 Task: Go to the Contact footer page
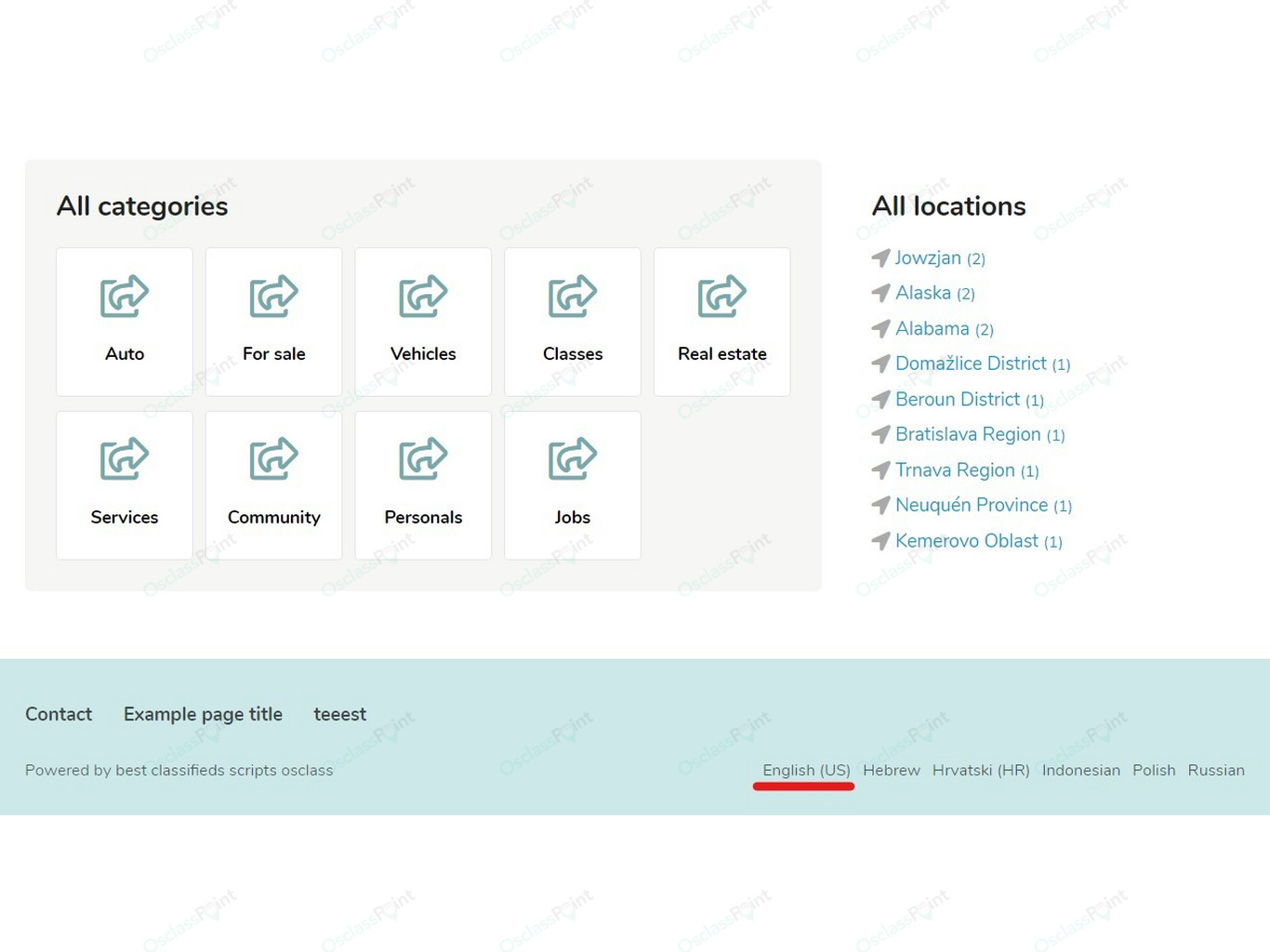coord(59,714)
